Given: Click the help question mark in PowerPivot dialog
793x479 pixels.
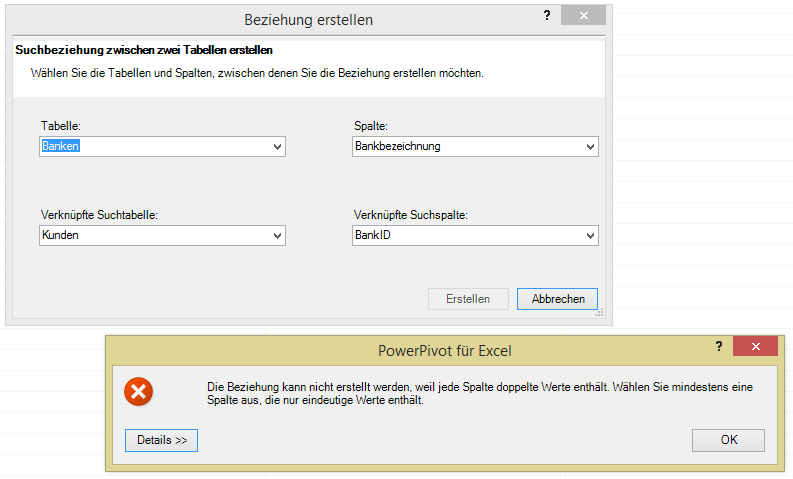Looking at the screenshot, I should coord(718,346).
